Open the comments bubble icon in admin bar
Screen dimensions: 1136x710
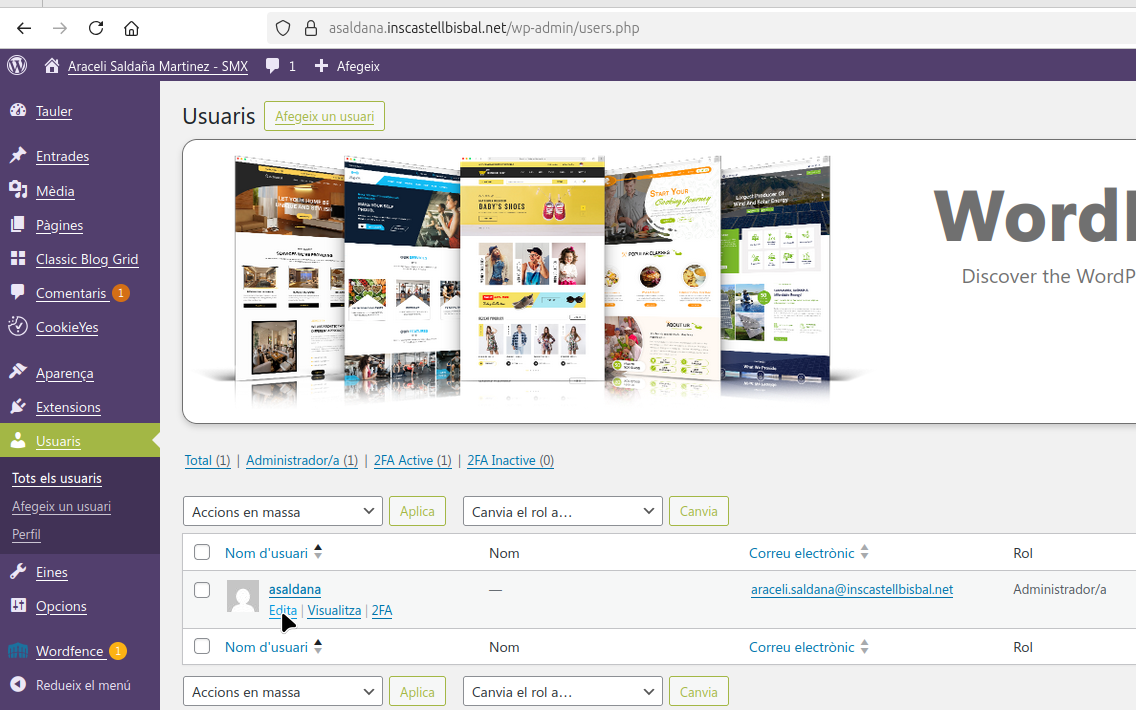(273, 66)
